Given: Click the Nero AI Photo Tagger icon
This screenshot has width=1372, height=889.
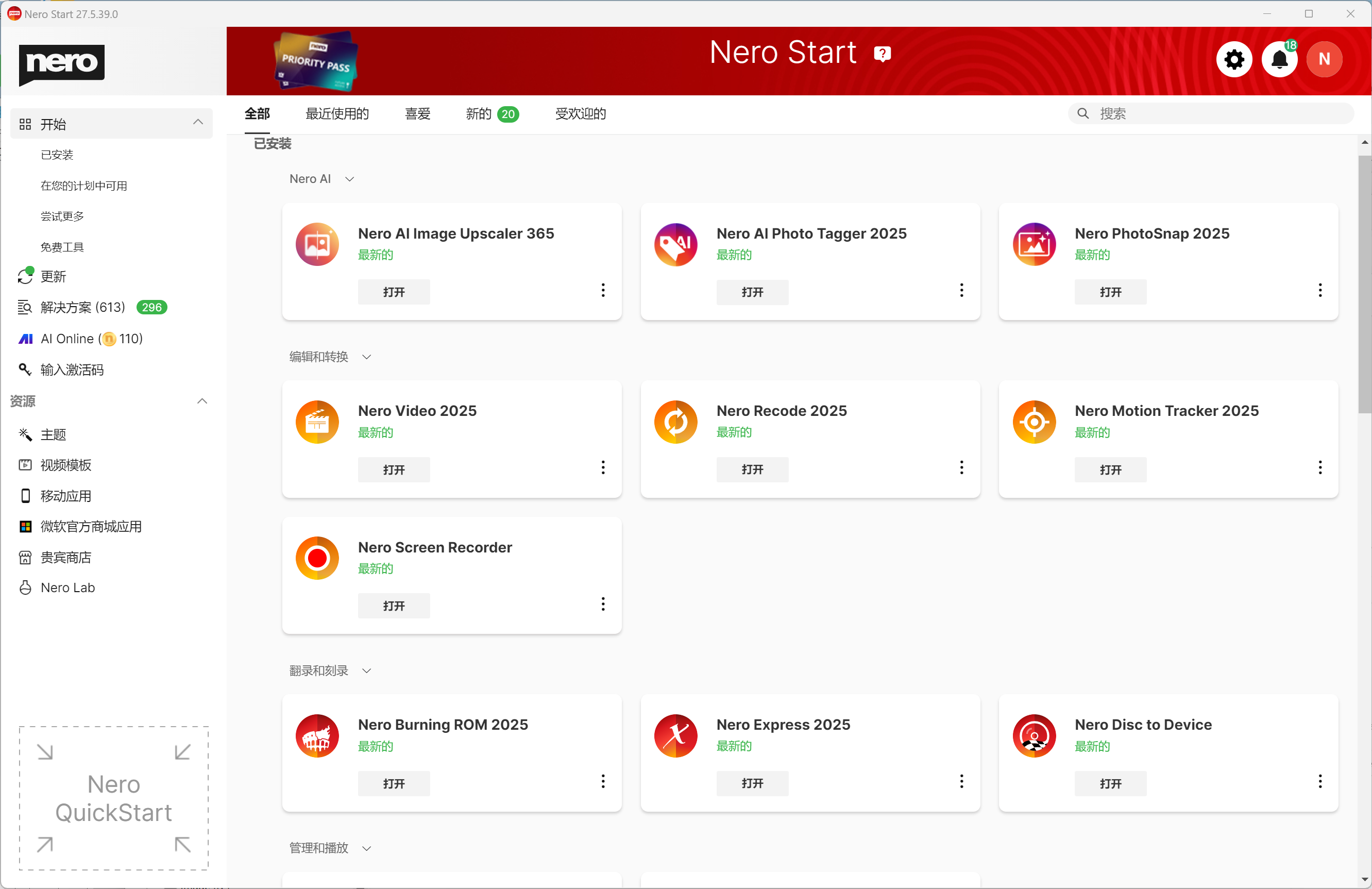Looking at the screenshot, I should [675, 244].
